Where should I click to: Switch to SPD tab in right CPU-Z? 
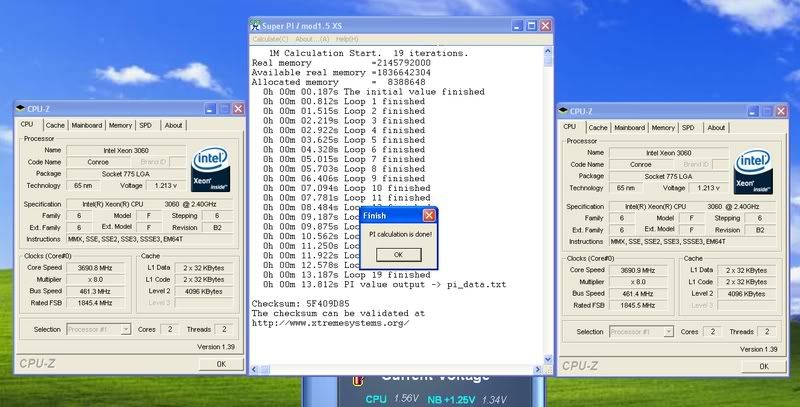[689, 128]
